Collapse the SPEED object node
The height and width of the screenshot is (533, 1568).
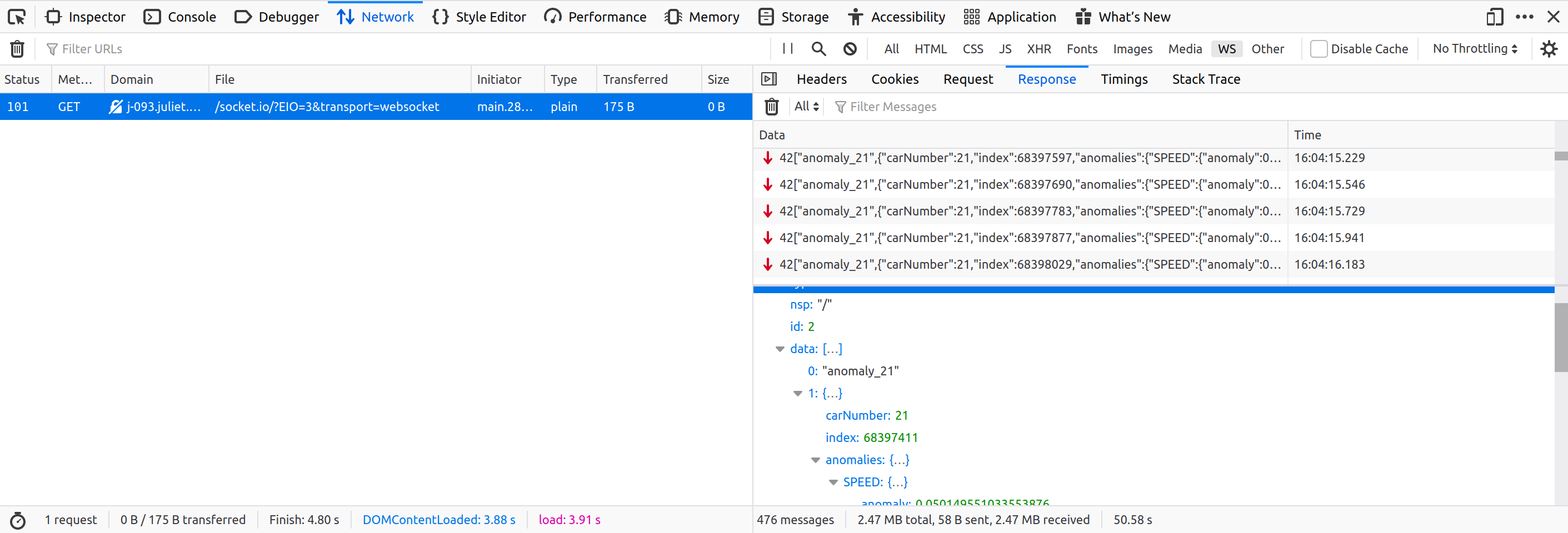point(833,482)
